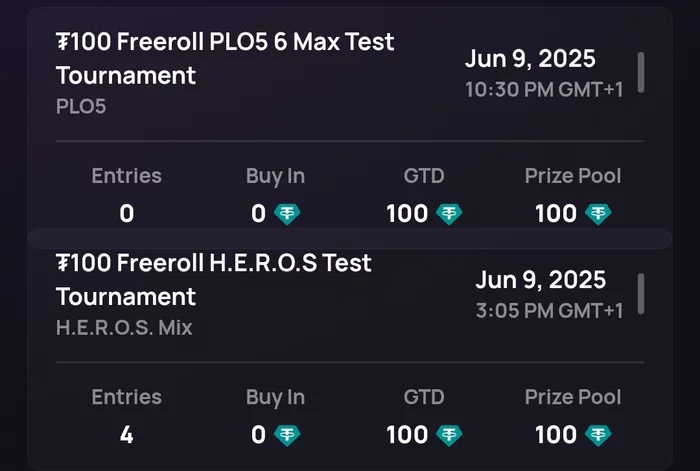The height and width of the screenshot is (471, 700).
Task: Click the GTD label on H.E.R.O.S card
Action: (424, 397)
